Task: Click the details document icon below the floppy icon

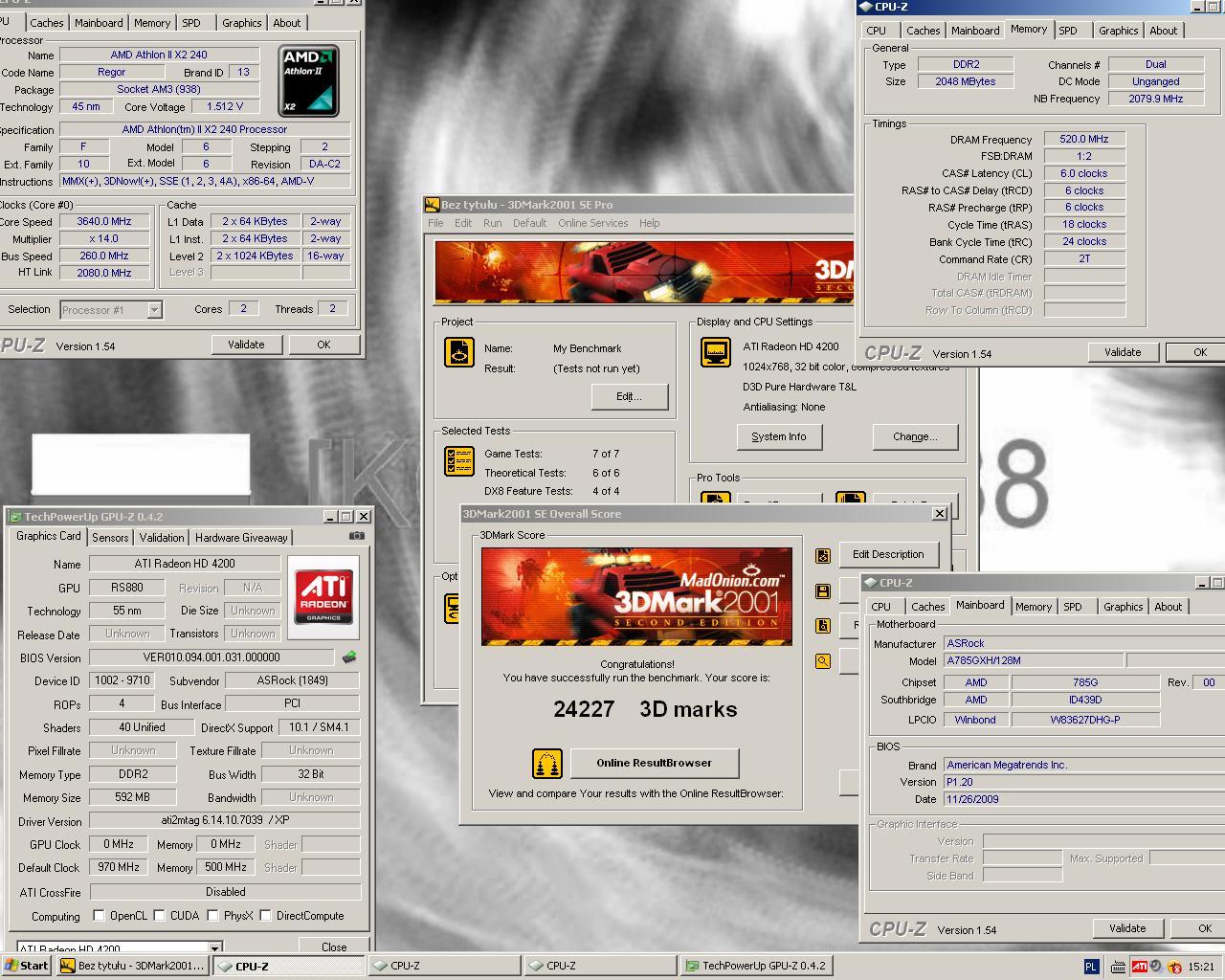Action: [822, 625]
